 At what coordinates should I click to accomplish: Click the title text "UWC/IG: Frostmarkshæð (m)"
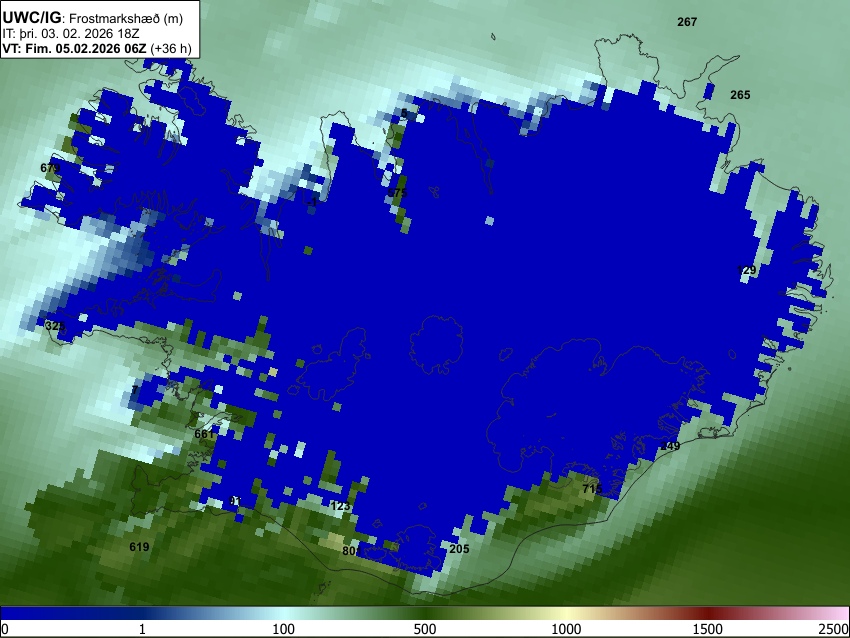[93, 18]
